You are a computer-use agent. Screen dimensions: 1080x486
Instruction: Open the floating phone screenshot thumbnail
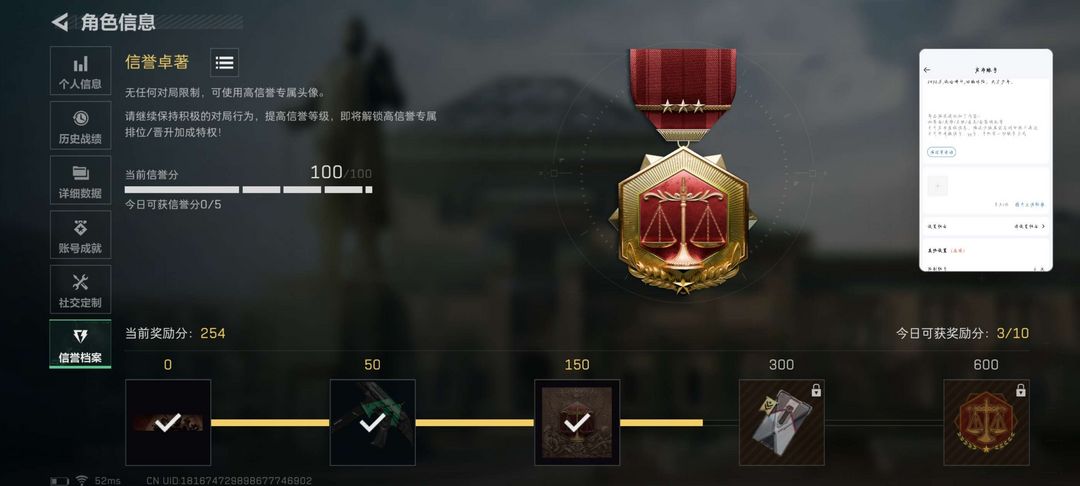pyautogui.click(x=986, y=160)
